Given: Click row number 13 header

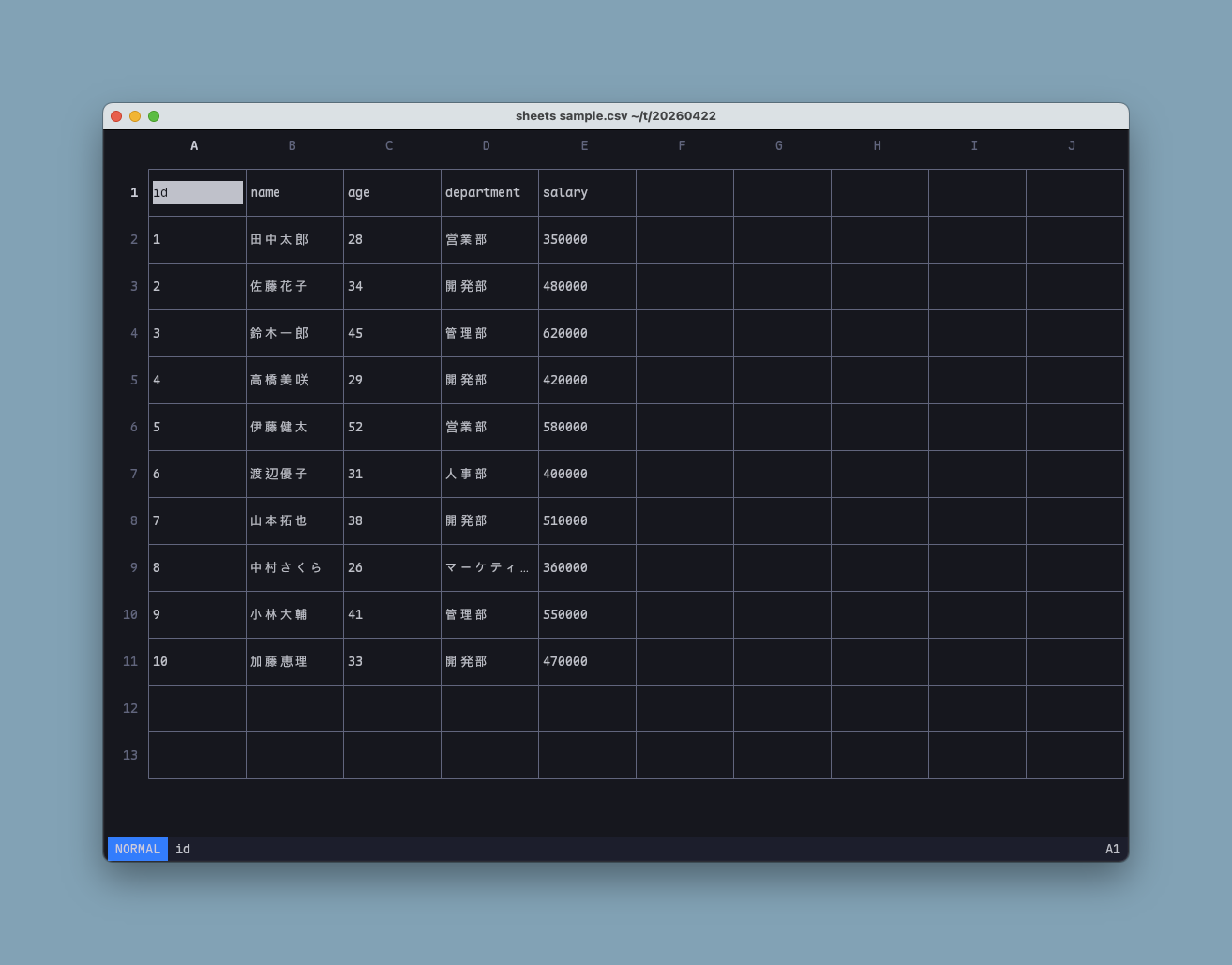Looking at the screenshot, I should (x=130, y=755).
